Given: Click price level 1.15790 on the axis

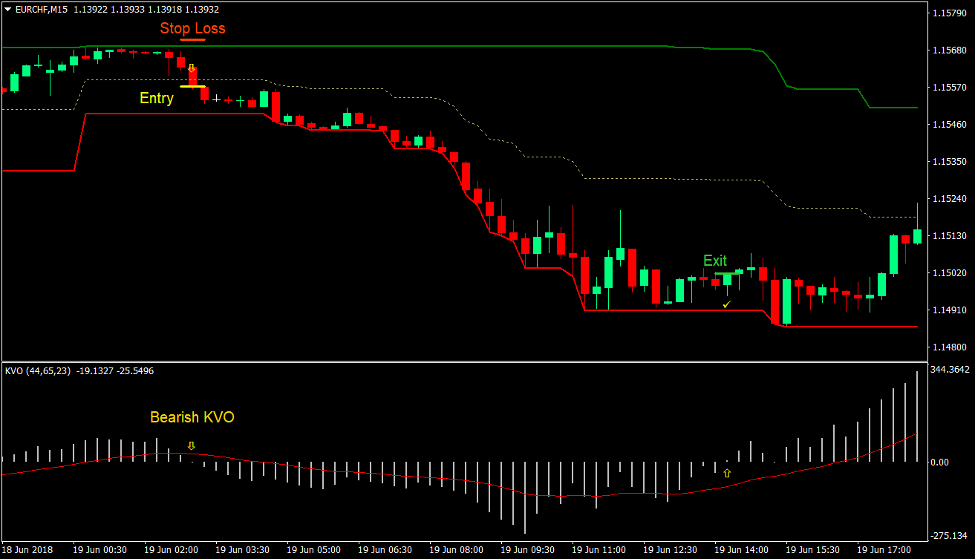Looking at the screenshot, I should pos(950,13).
